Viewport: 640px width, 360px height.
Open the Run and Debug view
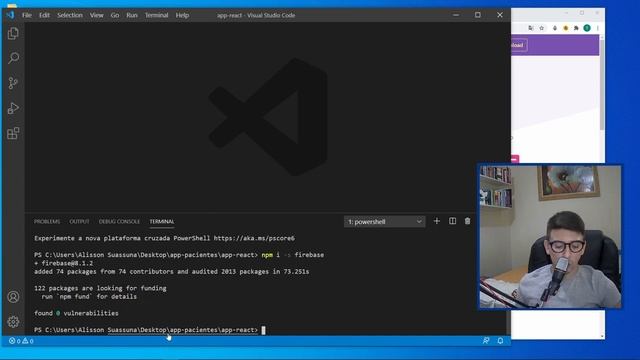tap(13, 108)
